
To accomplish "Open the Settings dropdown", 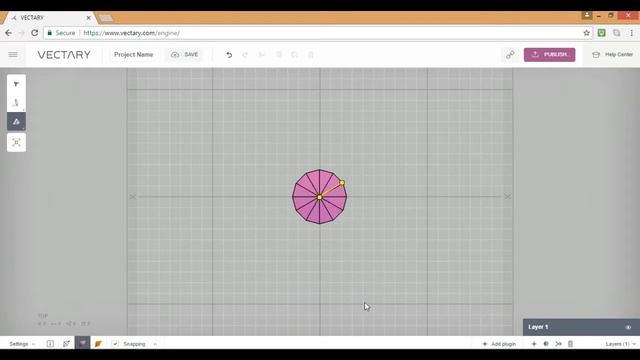I will click(x=22, y=344).
